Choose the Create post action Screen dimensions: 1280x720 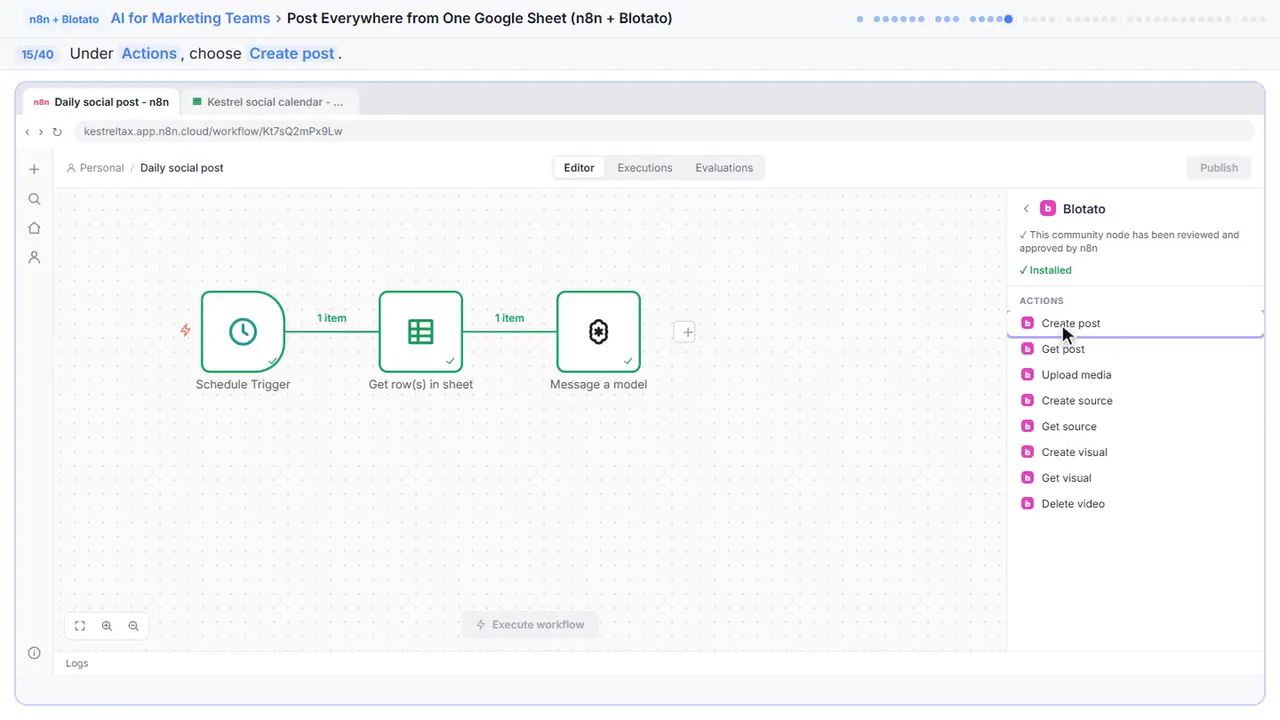pyautogui.click(x=1136, y=323)
